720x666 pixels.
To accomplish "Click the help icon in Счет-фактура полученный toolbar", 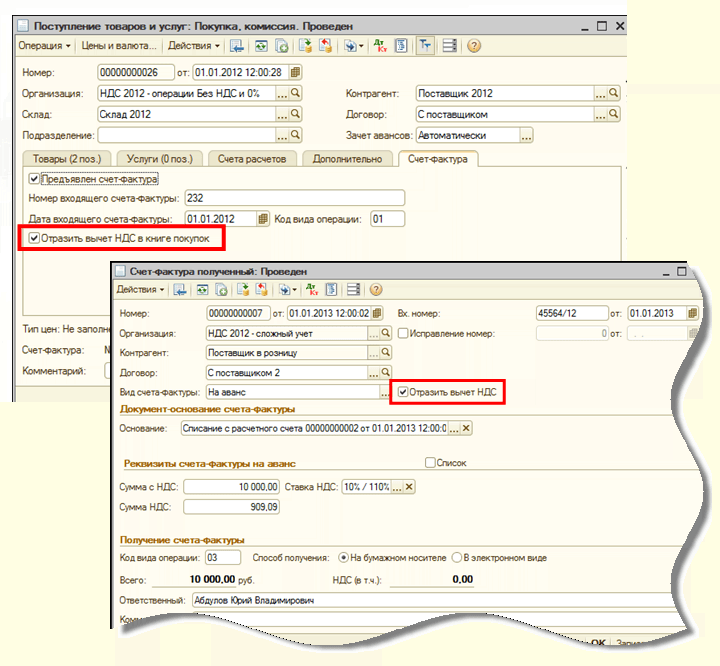I will click(x=376, y=289).
